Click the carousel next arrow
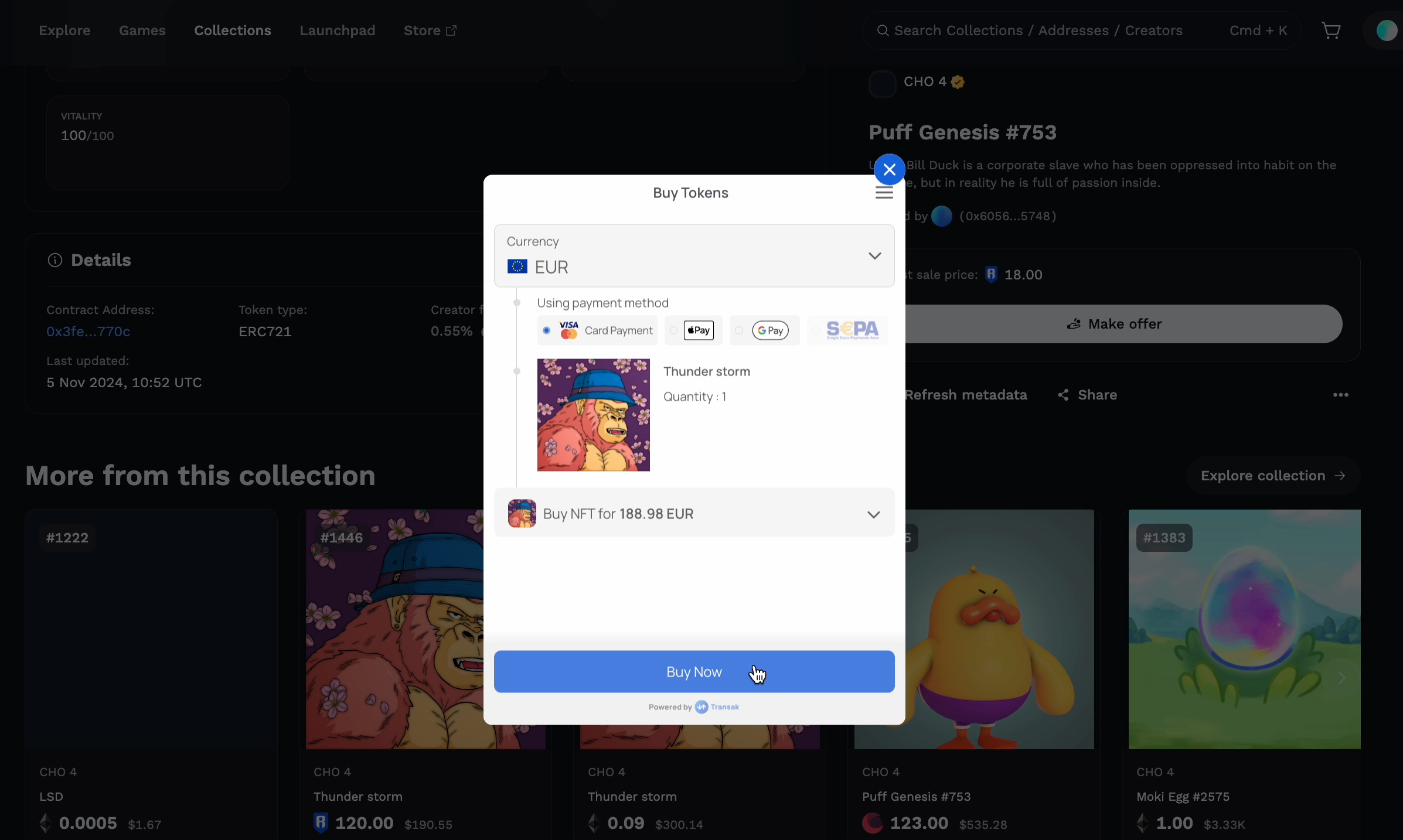Screen dimensions: 1403x840 coord(1341,678)
